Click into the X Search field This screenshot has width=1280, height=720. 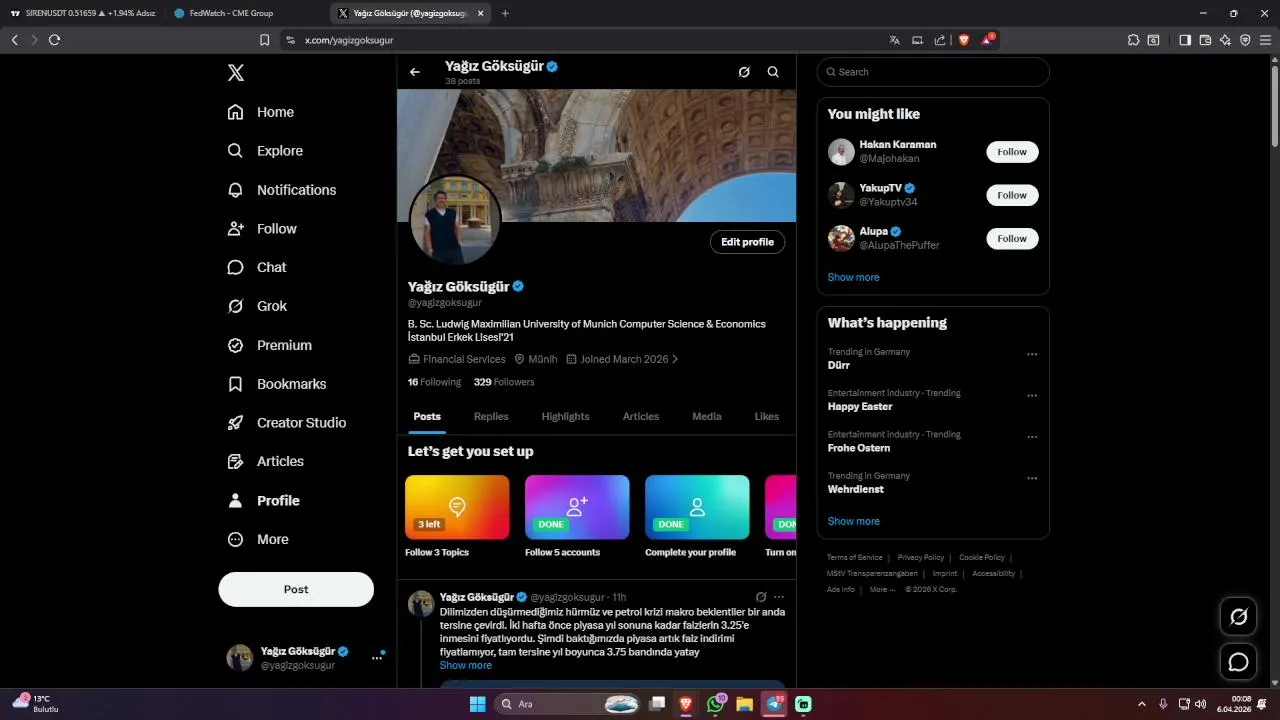pyautogui.click(x=933, y=72)
